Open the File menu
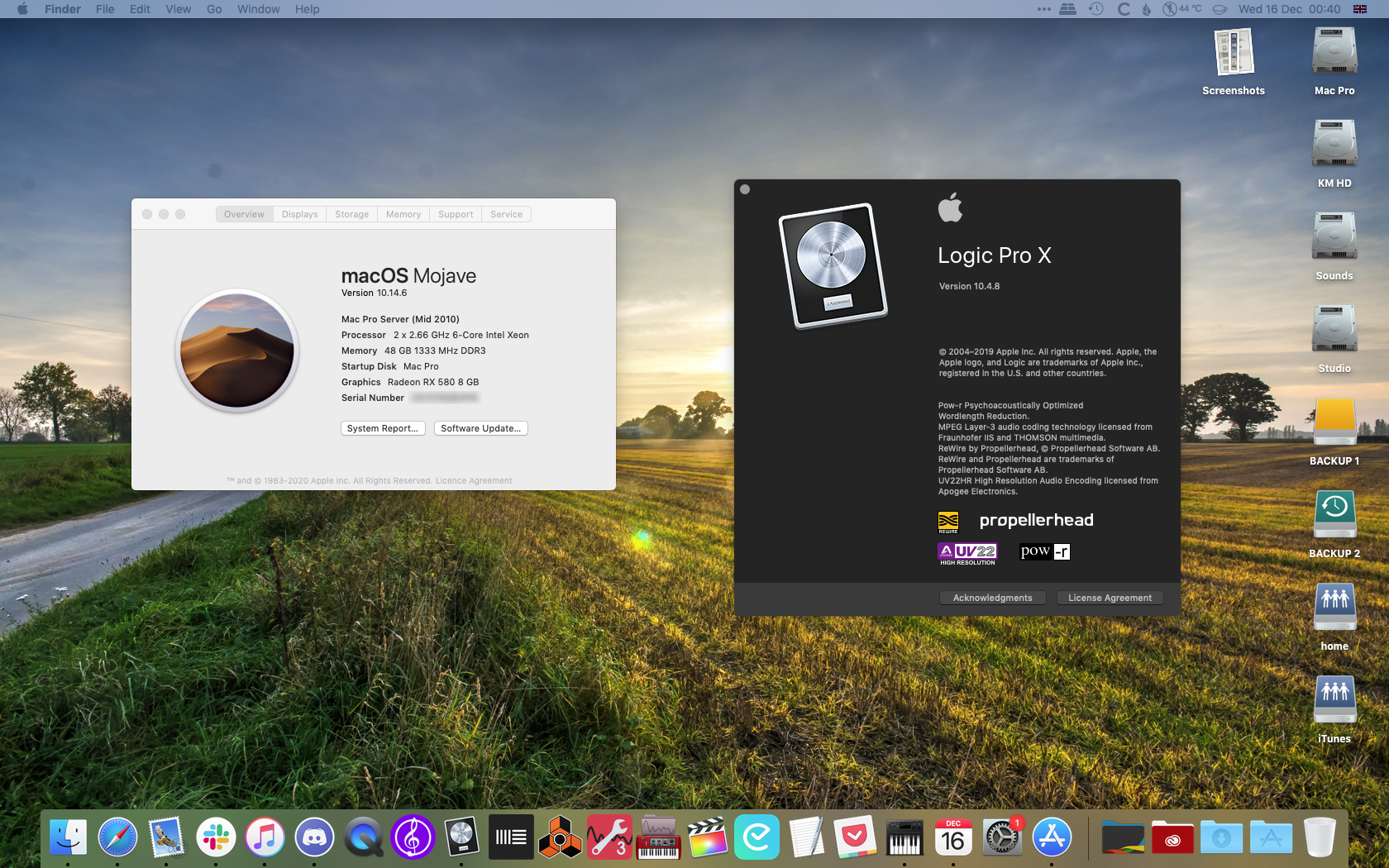Image resolution: width=1389 pixels, height=868 pixels. [x=105, y=9]
